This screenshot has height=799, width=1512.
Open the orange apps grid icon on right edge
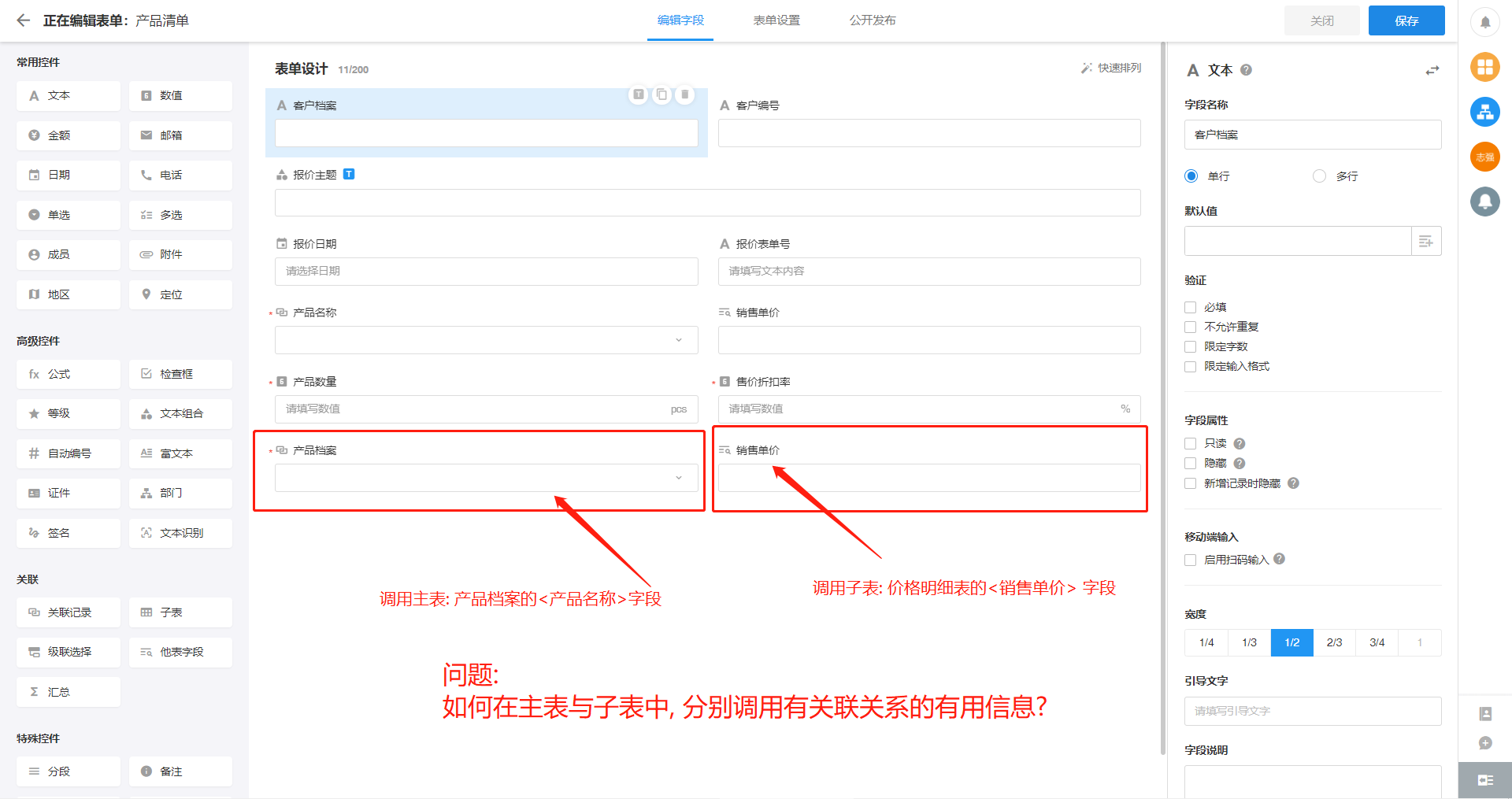pyautogui.click(x=1485, y=67)
